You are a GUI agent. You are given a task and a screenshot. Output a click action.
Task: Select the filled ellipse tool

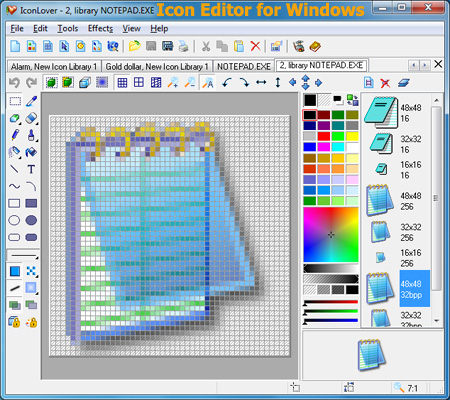coord(31,220)
